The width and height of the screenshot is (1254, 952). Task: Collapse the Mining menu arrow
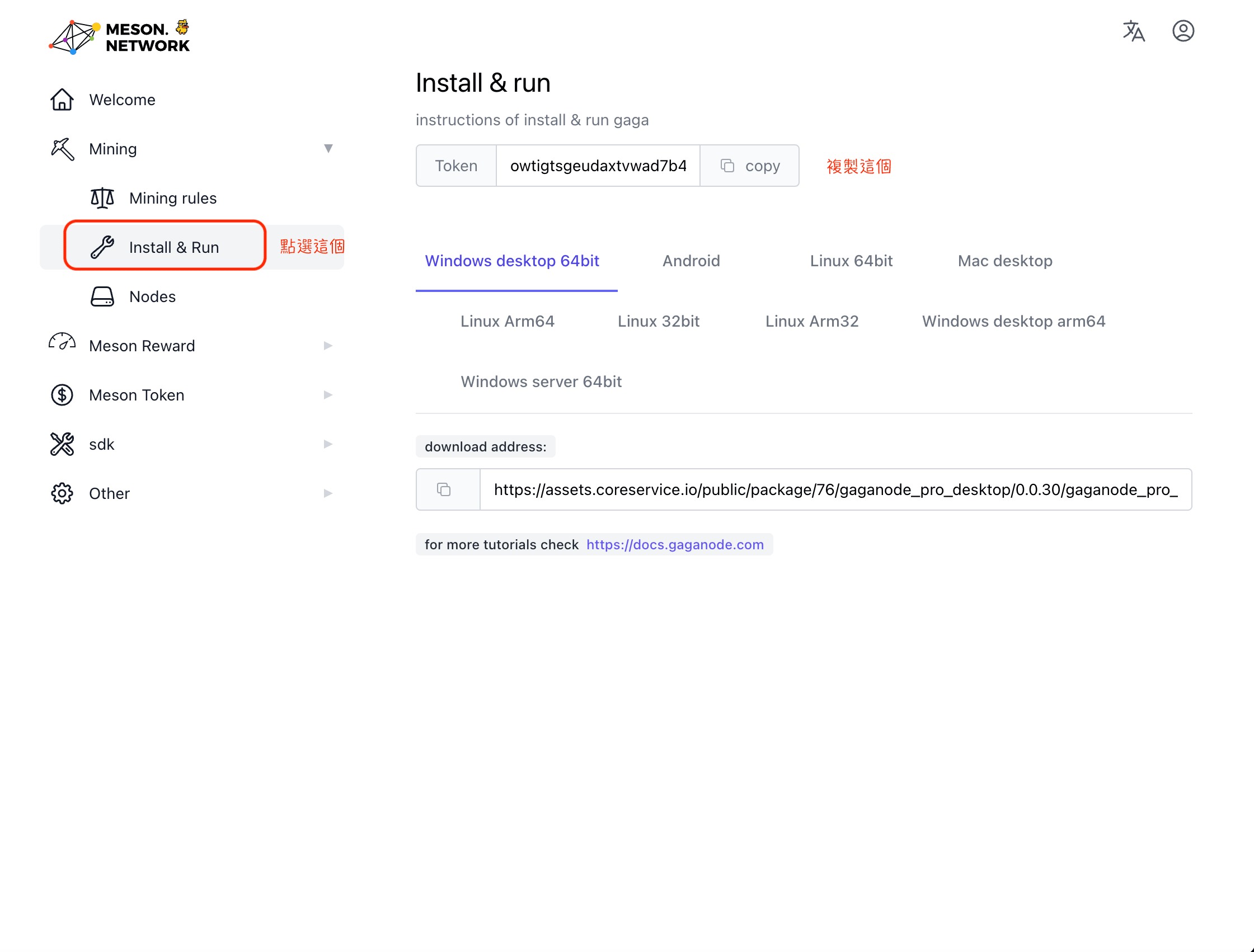tap(328, 148)
